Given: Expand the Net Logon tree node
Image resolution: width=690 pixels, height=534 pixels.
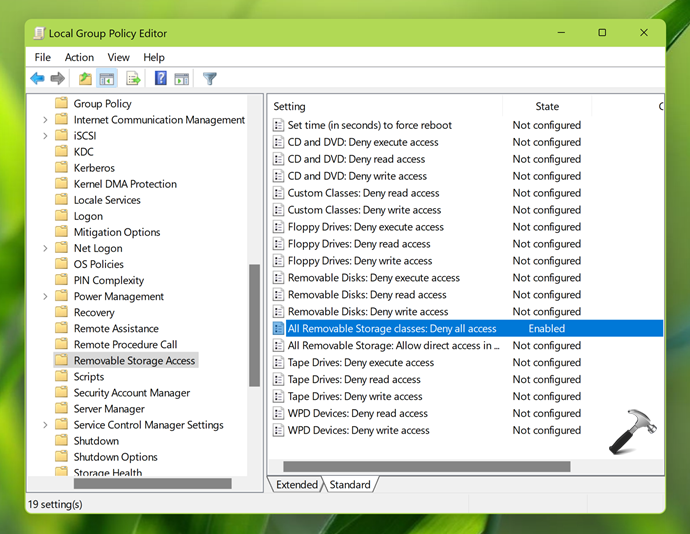Looking at the screenshot, I should click(45, 248).
